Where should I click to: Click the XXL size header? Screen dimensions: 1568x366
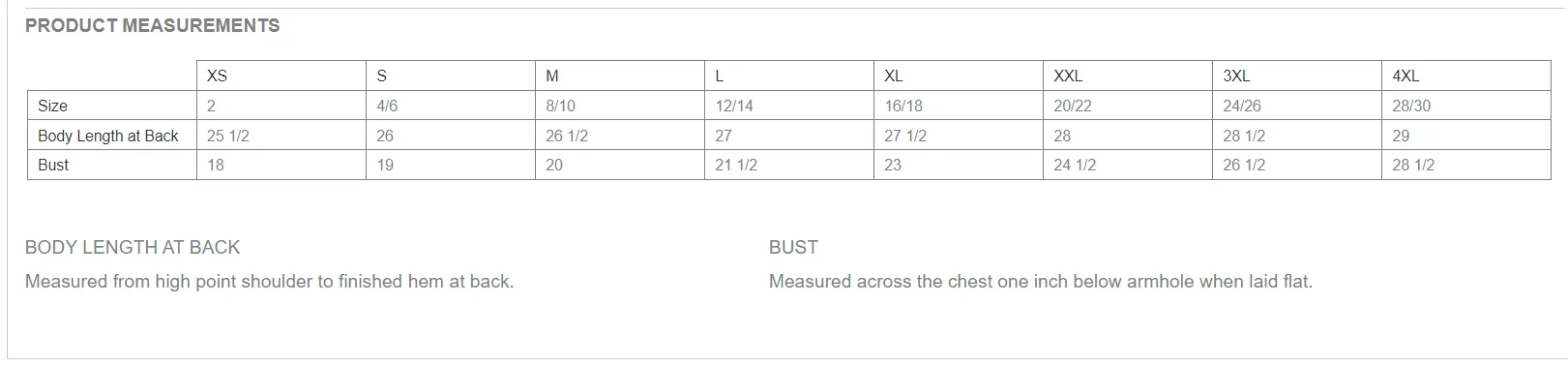click(1127, 76)
